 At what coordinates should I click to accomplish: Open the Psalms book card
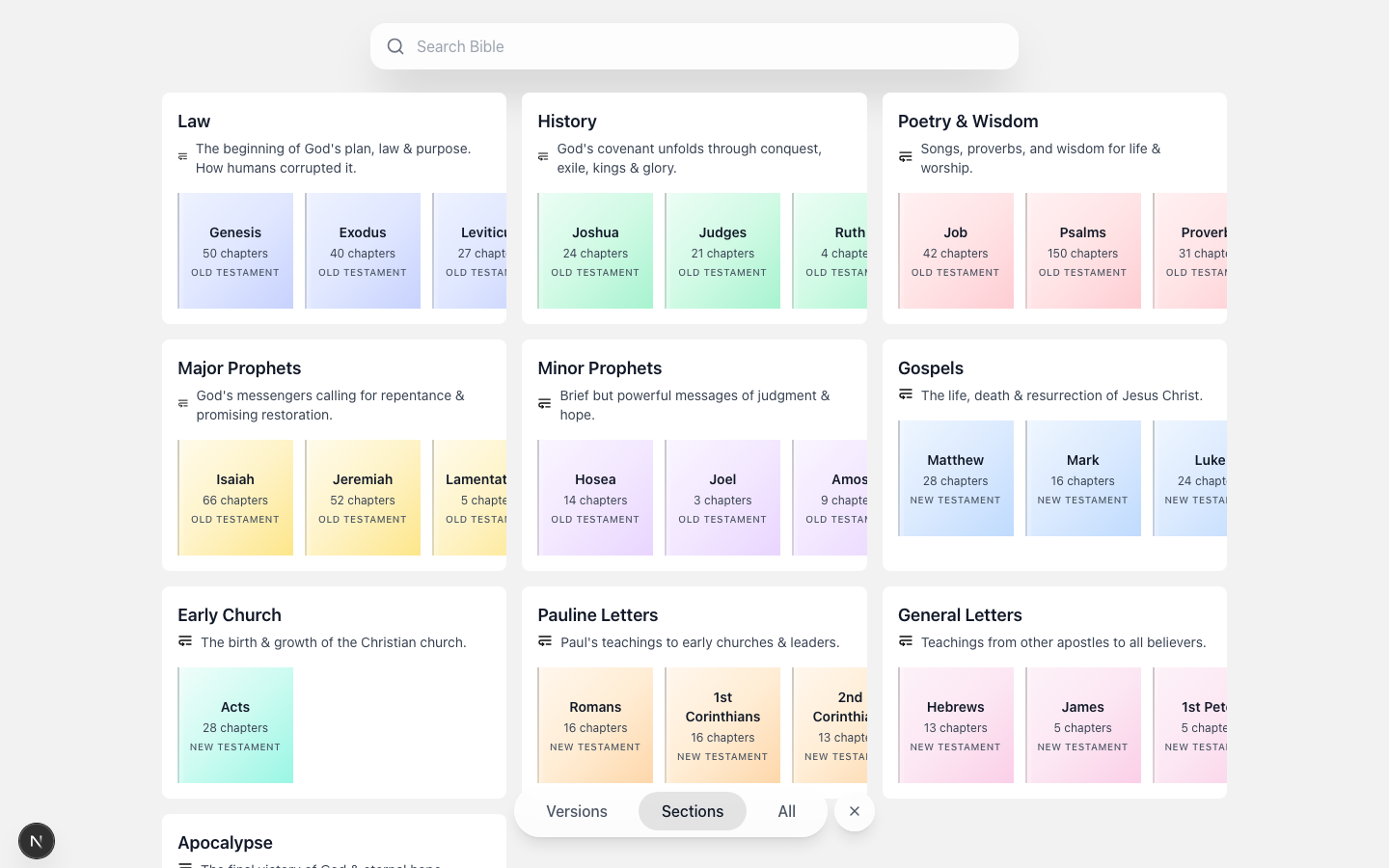point(1083,251)
